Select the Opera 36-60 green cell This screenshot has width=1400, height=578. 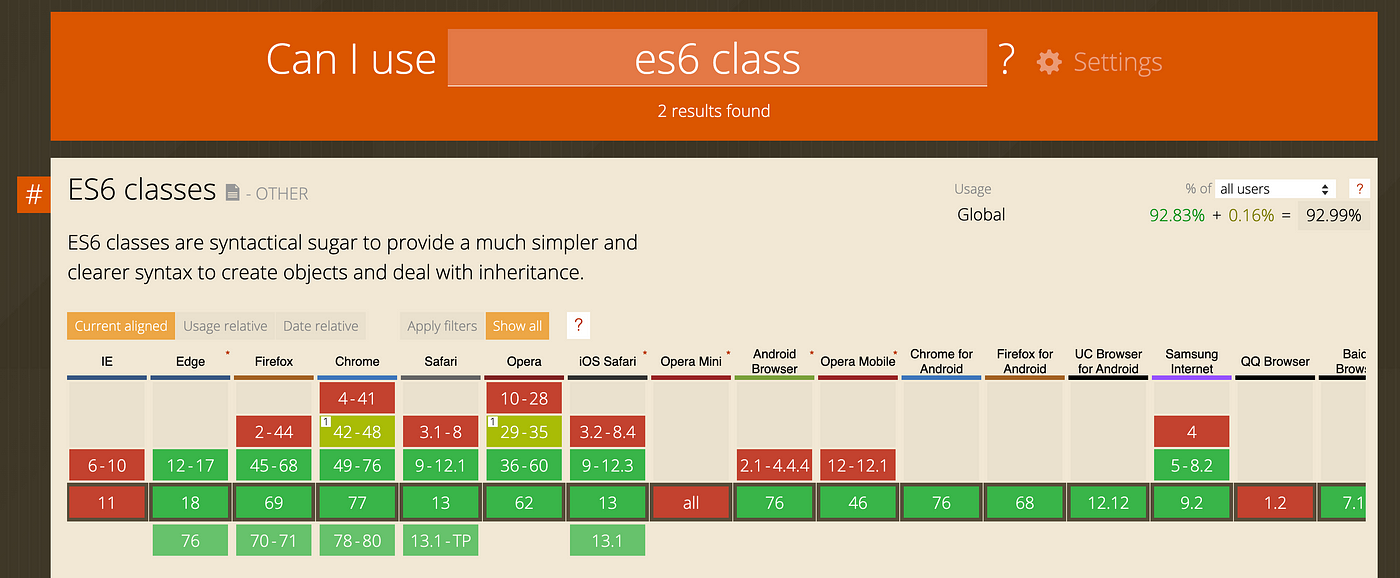pos(524,465)
